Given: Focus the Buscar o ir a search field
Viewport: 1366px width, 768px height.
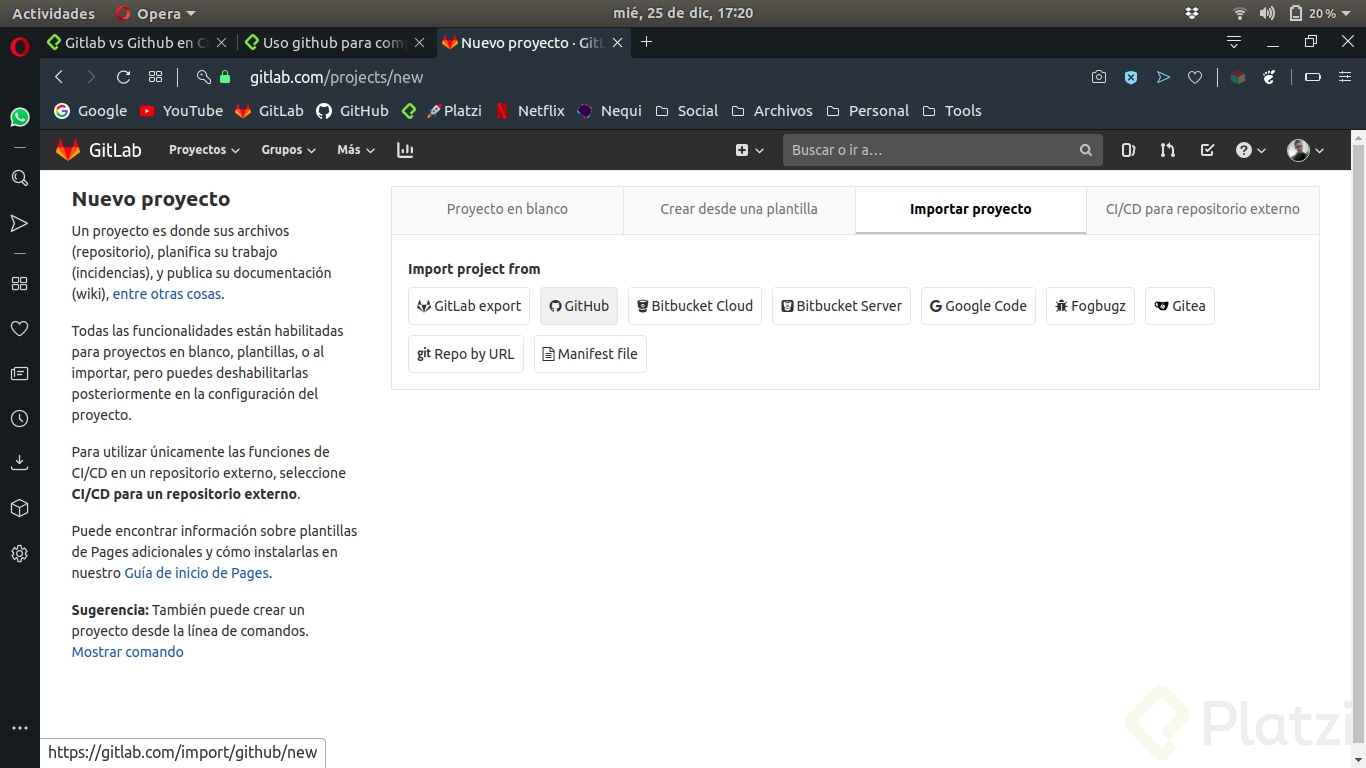Looking at the screenshot, I should (942, 150).
